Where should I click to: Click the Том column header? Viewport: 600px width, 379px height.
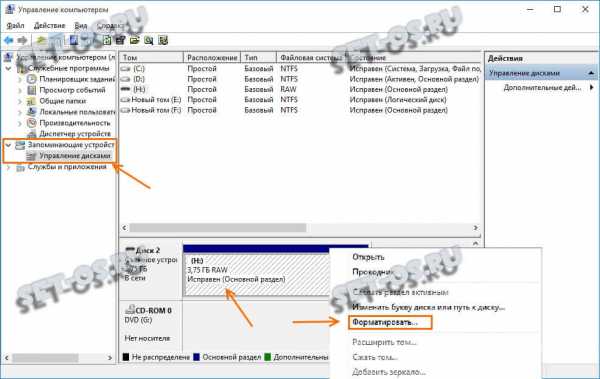152,57
